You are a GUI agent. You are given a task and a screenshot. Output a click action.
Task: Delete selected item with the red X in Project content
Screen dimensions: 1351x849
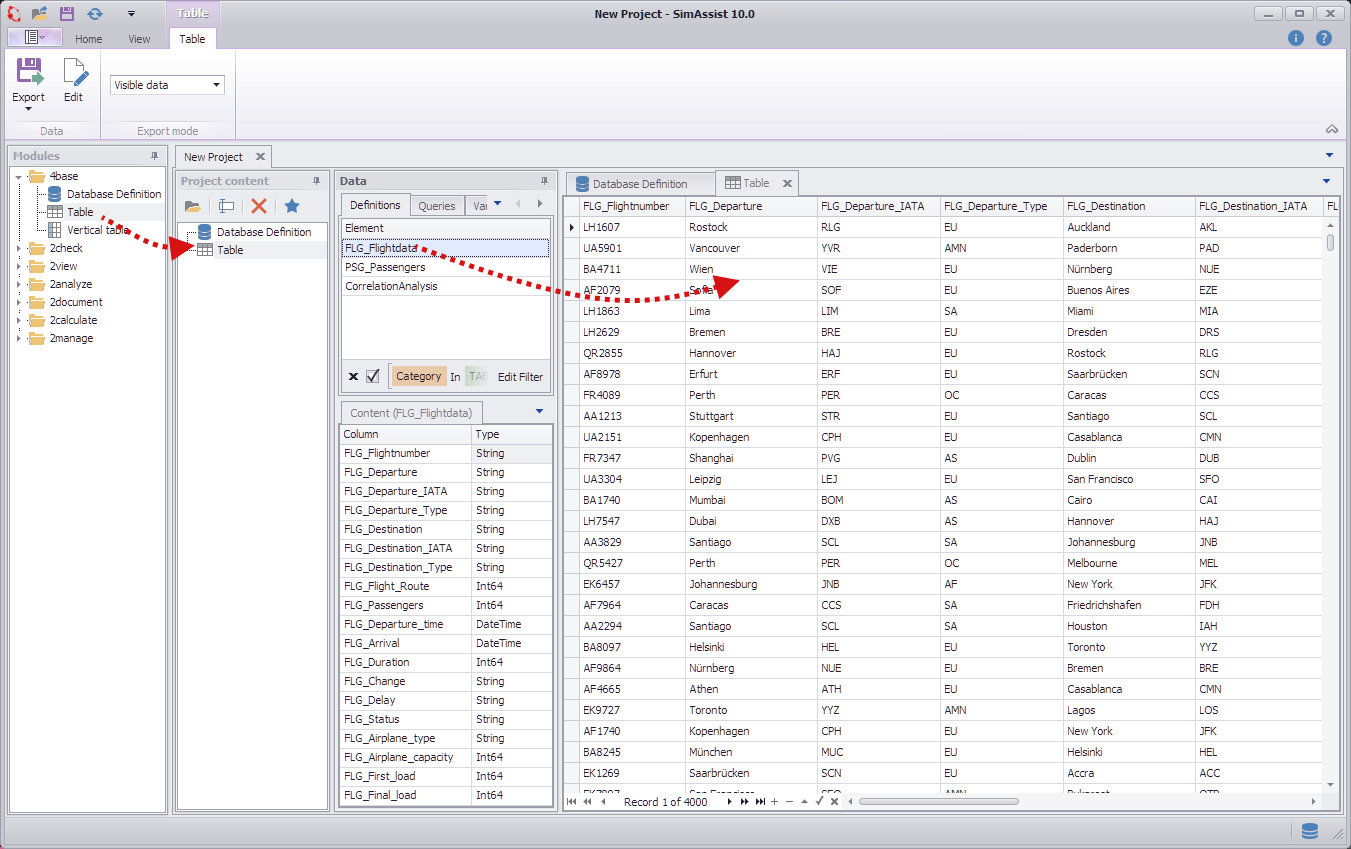(x=259, y=205)
